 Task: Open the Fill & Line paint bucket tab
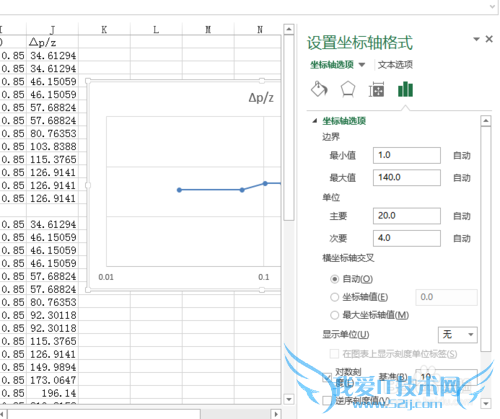319,89
